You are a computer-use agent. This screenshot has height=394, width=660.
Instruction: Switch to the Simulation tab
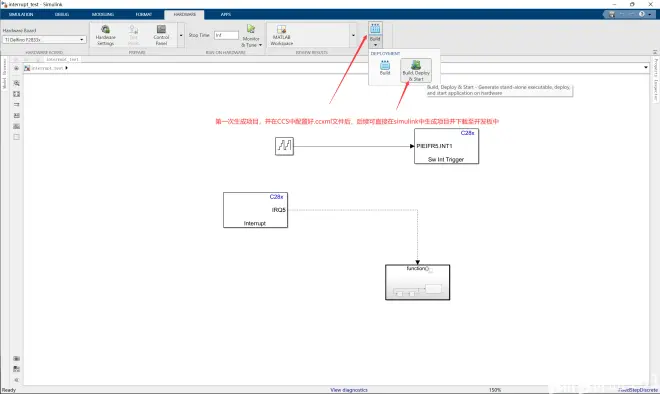pyautogui.click(x=21, y=14)
